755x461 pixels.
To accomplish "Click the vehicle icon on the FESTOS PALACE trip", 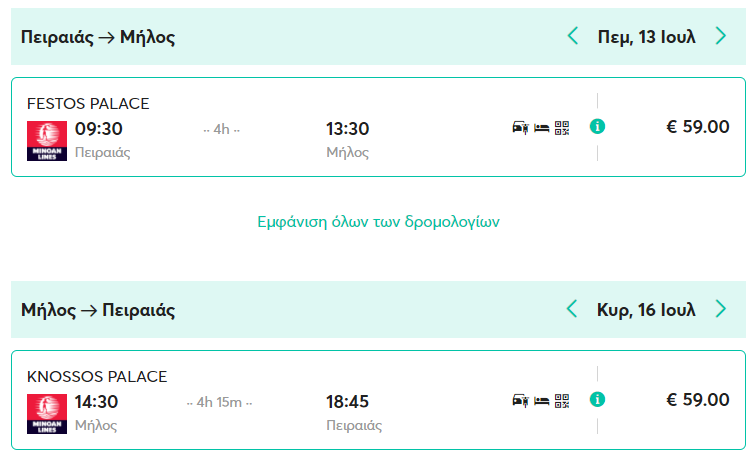I will pyautogui.click(x=520, y=127).
